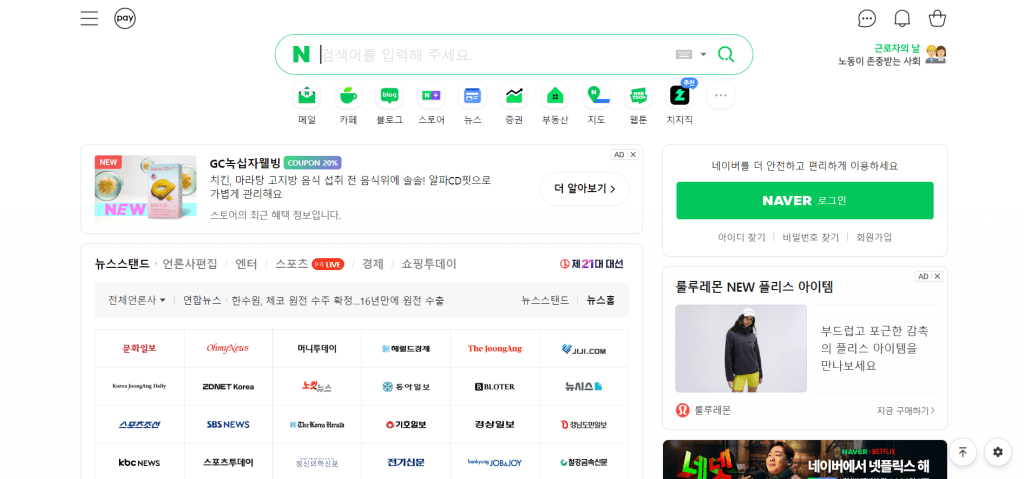Viewport: 1024px width, 479px height.
Task: Focus the search input field
Action: 495,54
